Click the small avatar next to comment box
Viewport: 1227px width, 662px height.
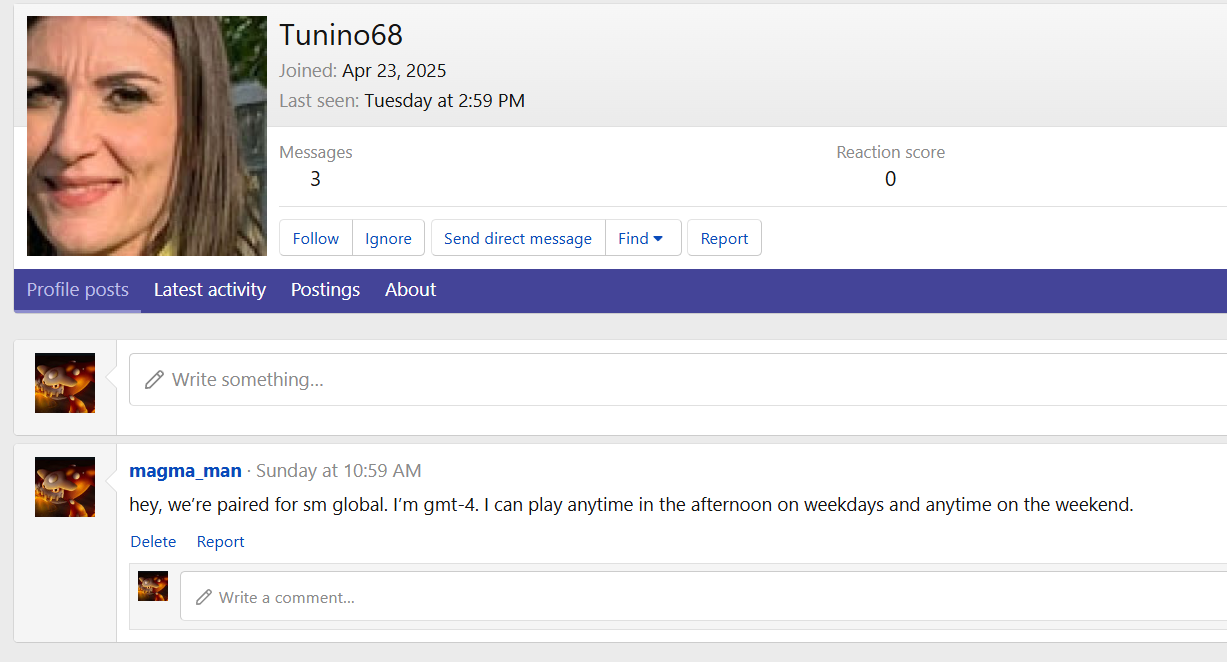(153, 586)
